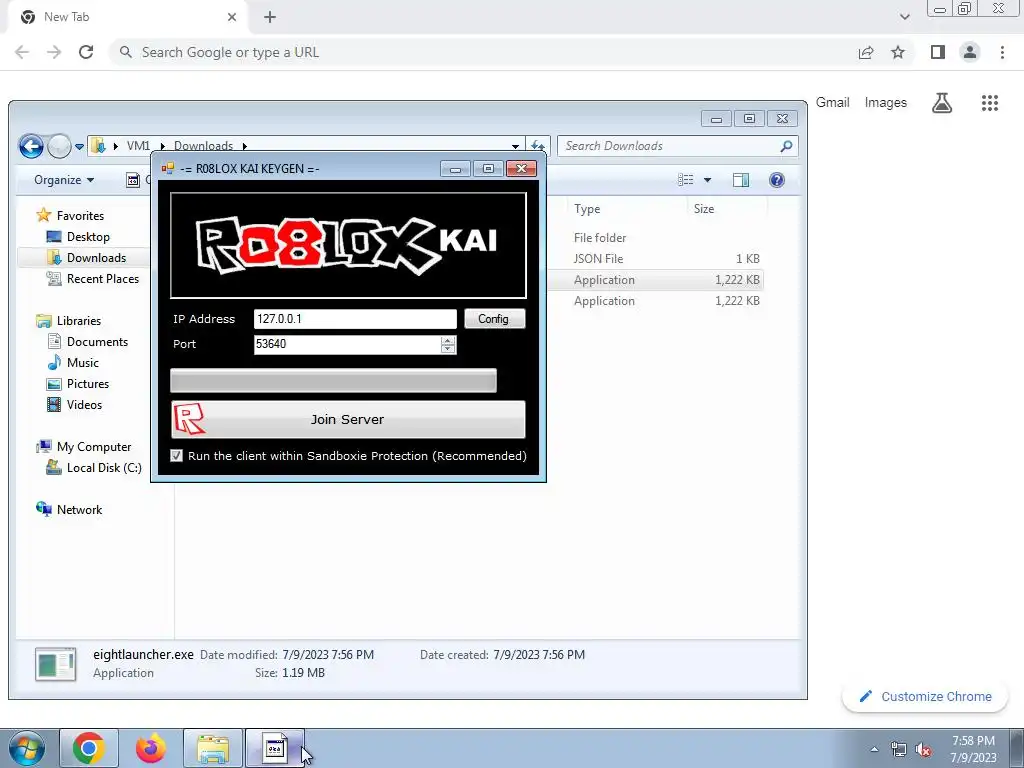Open the Music library
1024x768 pixels.
point(82,362)
